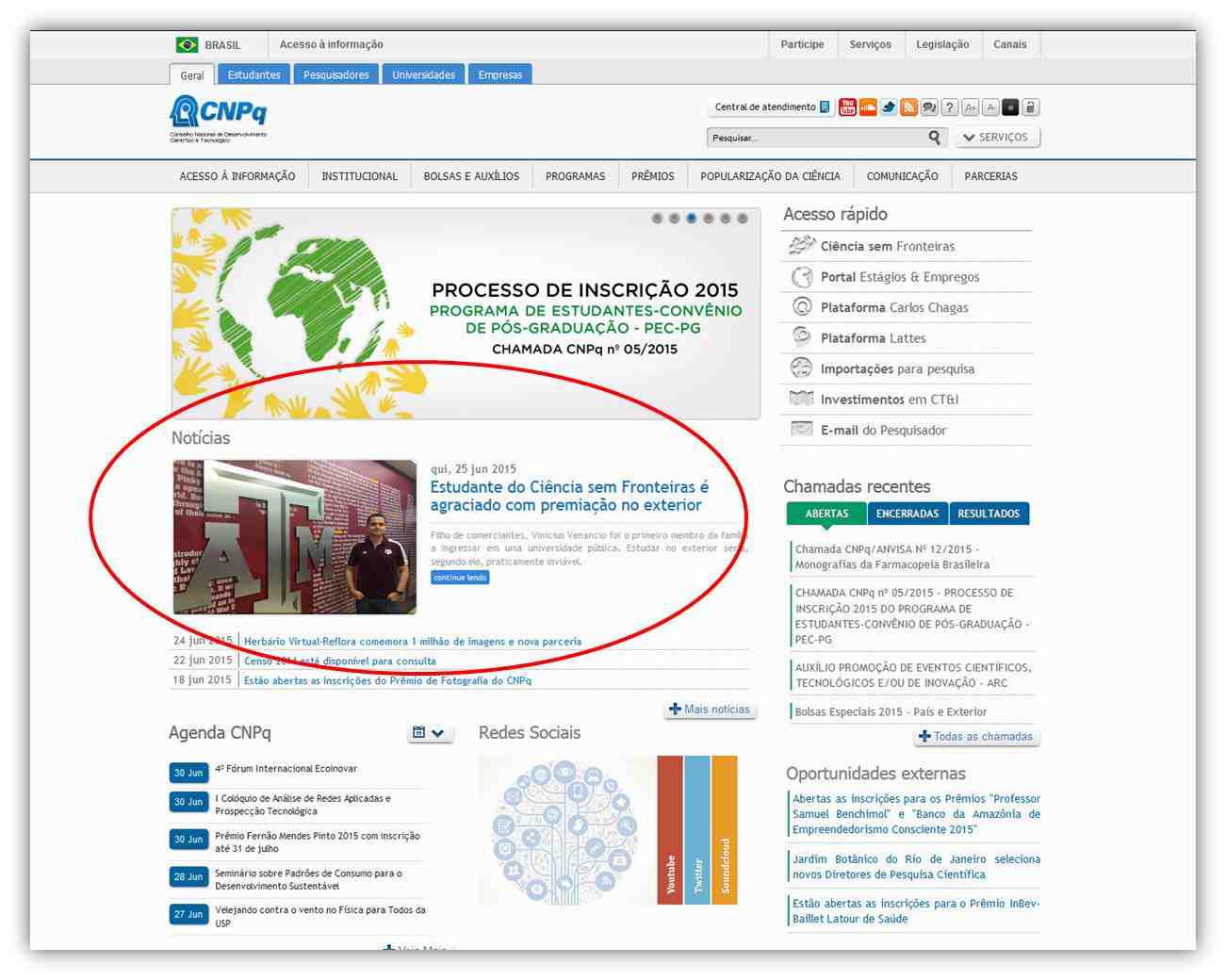Image resolution: width=1226 pixels, height=980 pixels.
Task: Open the Twitter bird icon in header
Action: point(889,107)
